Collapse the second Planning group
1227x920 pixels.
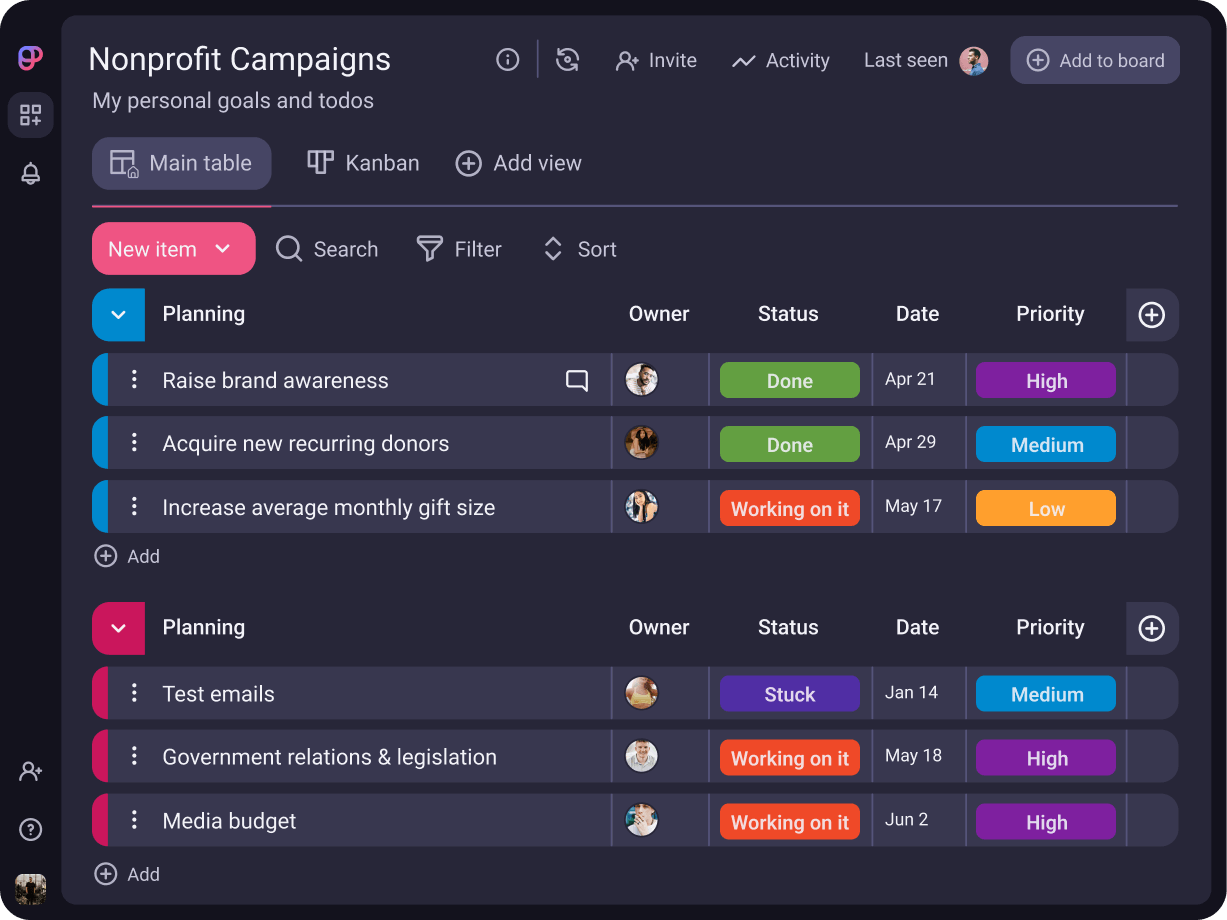coord(118,628)
